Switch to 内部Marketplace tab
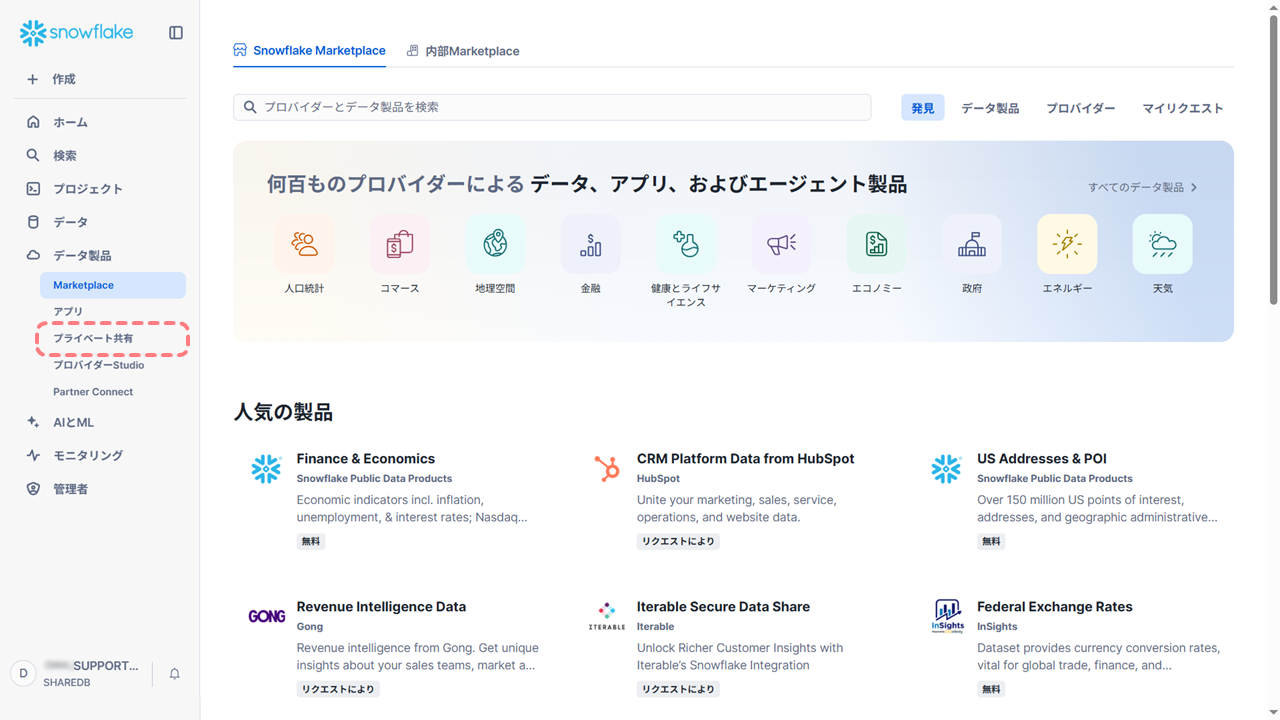Screen dimensions: 1280x720 463,51
